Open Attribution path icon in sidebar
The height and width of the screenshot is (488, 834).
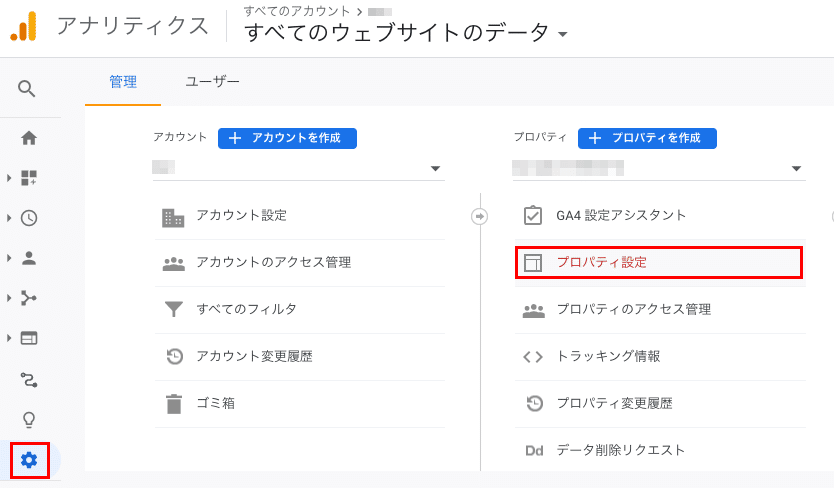pyautogui.click(x=29, y=380)
